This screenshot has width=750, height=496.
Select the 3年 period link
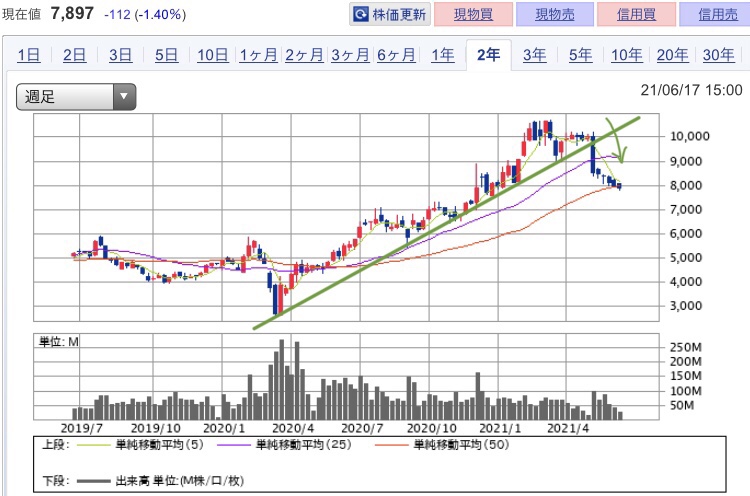point(534,55)
